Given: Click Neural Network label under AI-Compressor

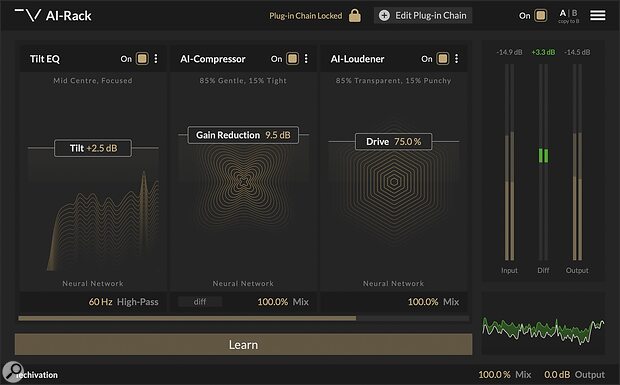Looking at the screenshot, I should tap(243, 283).
